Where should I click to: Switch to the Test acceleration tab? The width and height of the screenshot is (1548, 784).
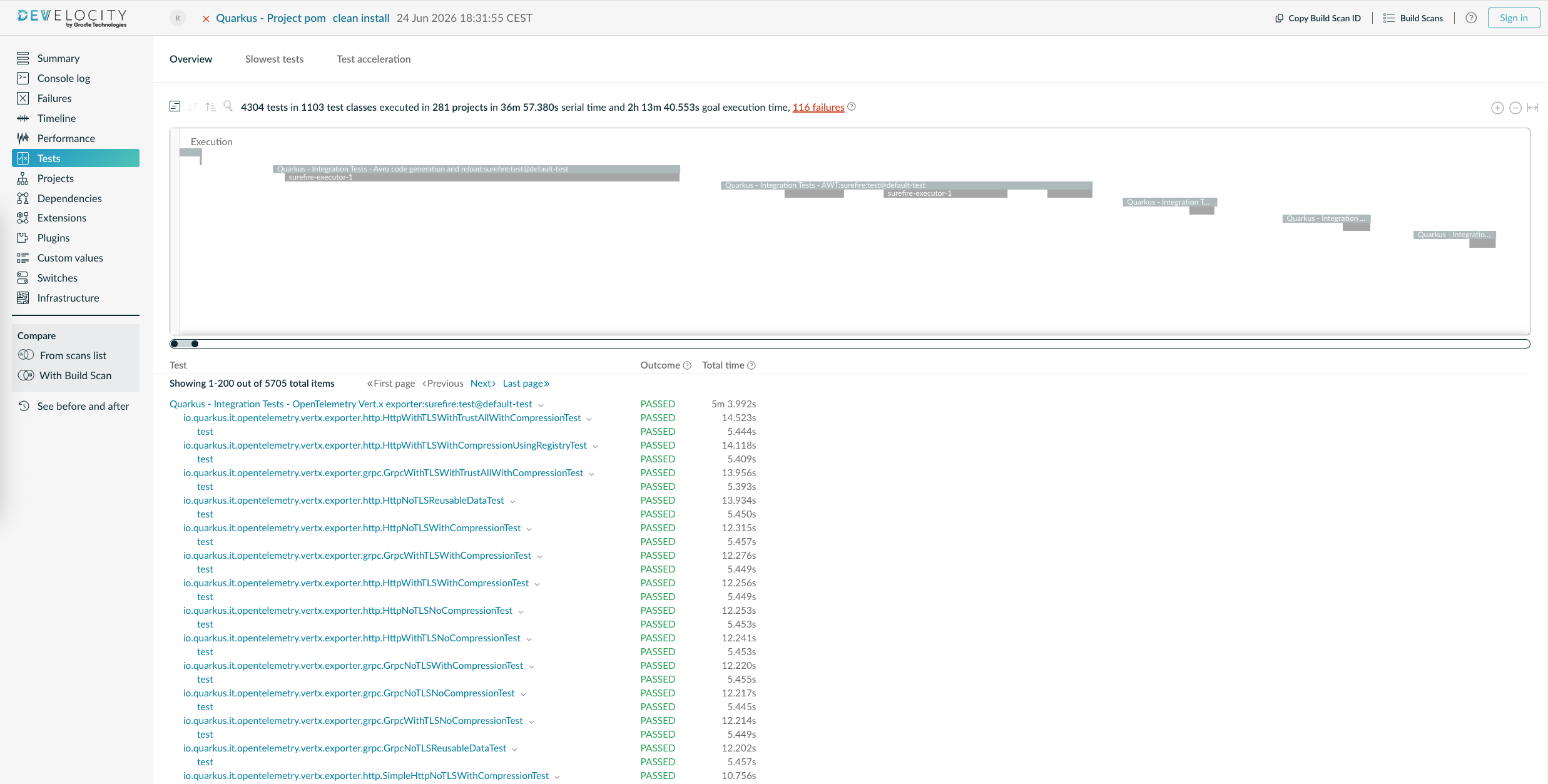pyautogui.click(x=374, y=59)
